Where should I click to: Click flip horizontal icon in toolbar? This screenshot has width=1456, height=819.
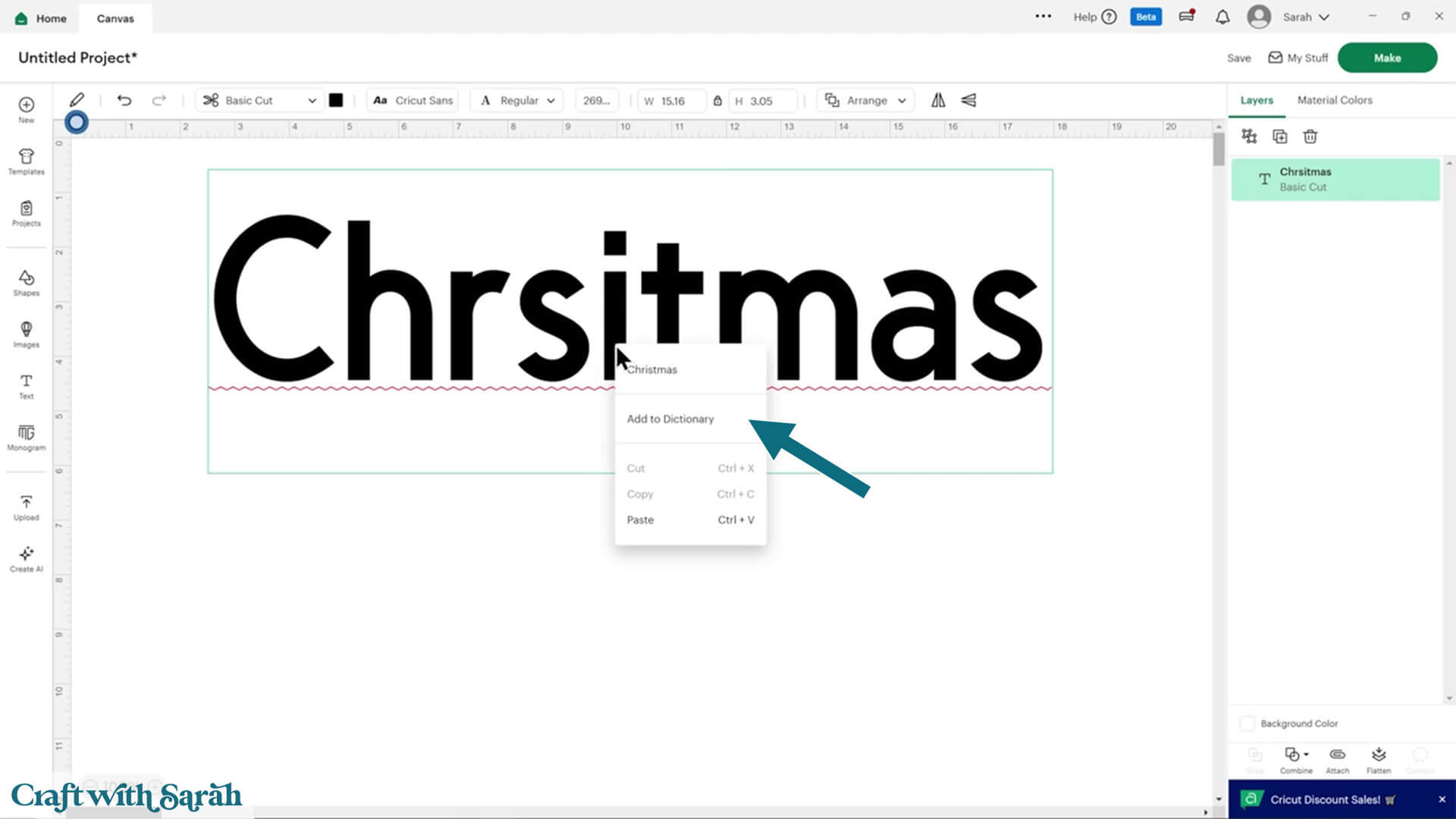(x=938, y=100)
